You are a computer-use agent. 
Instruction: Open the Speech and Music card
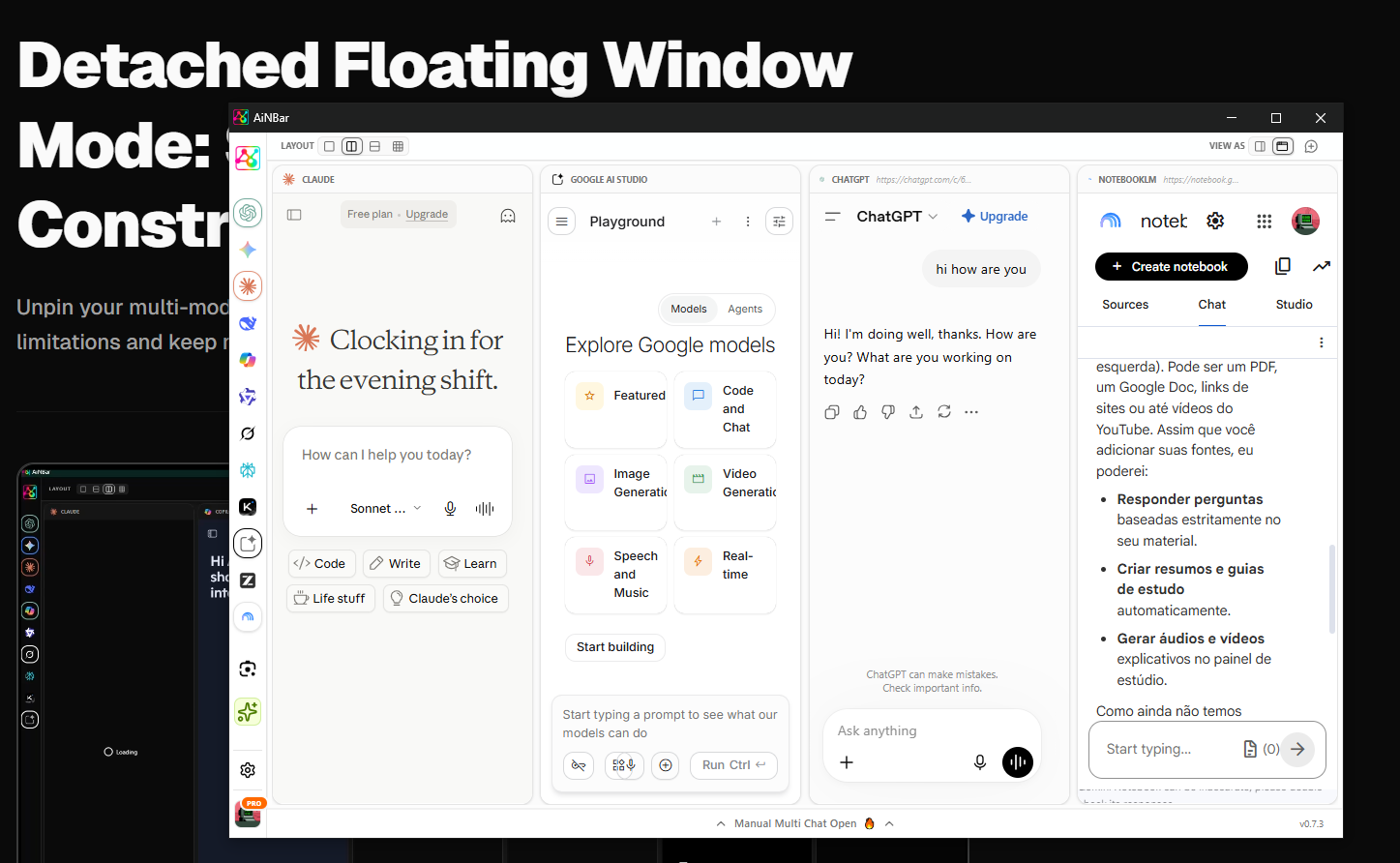click(x=615, y=575)
